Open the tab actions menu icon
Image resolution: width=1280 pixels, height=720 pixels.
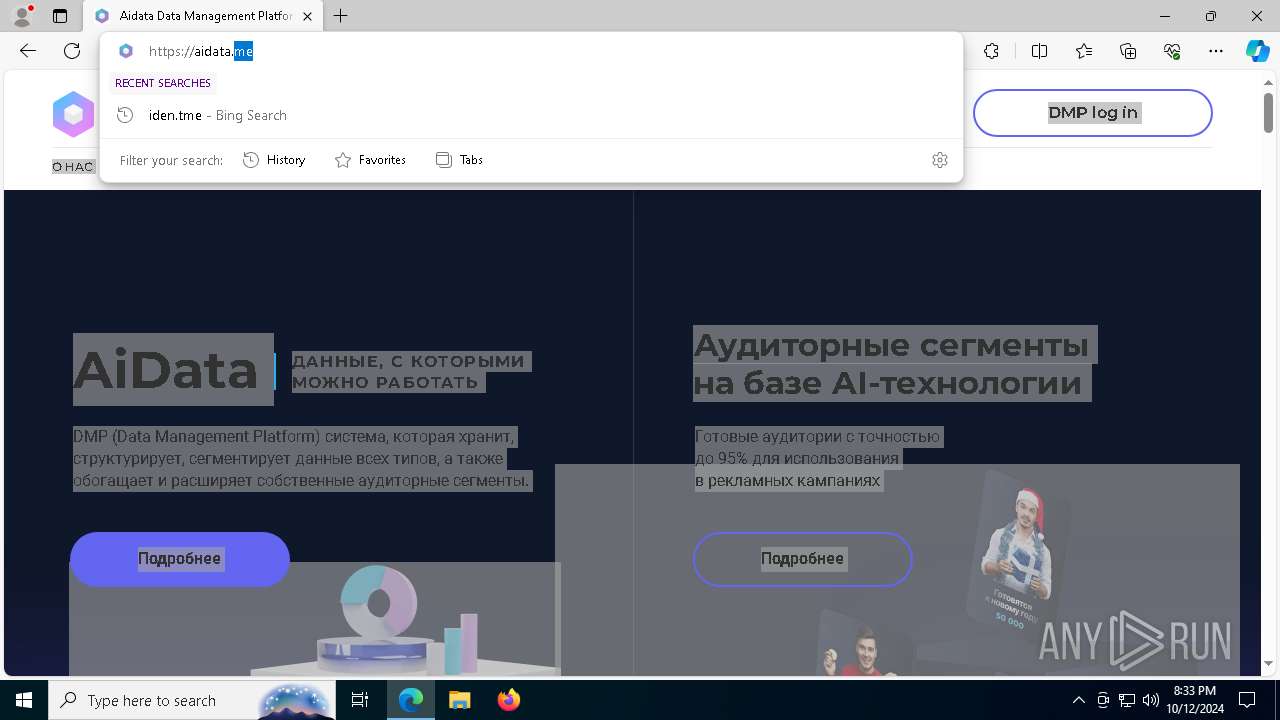60,16
